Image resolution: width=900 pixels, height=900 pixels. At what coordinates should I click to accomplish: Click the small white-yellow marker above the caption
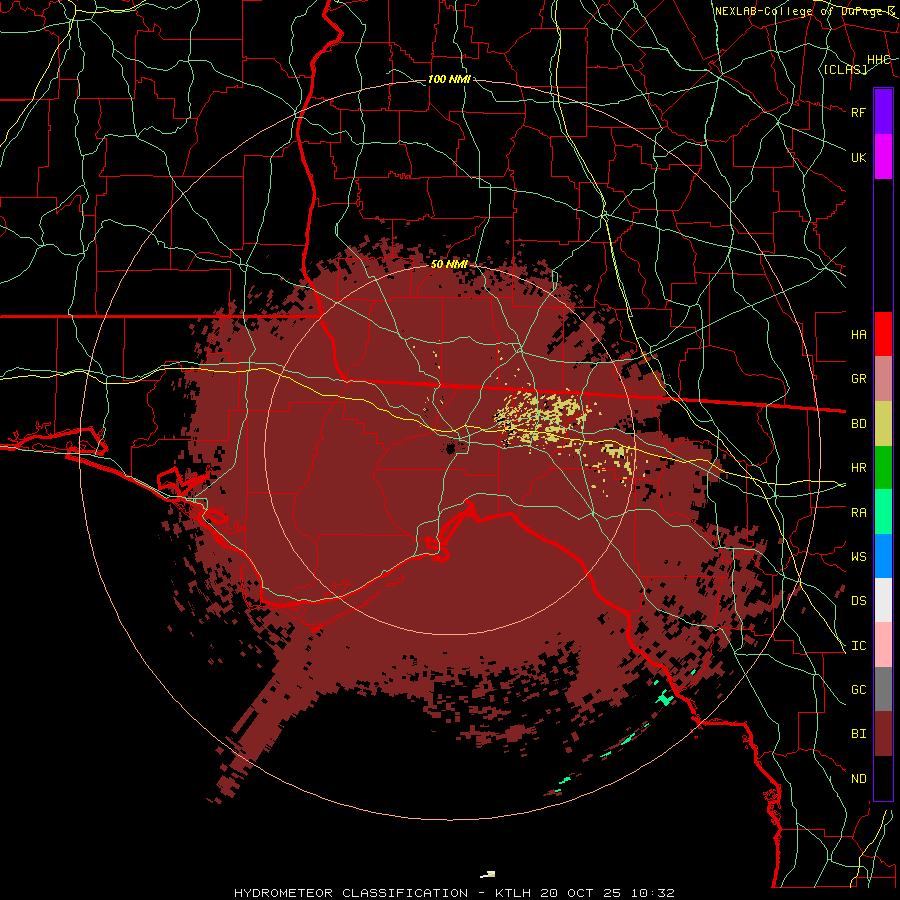(x=488, y=875)
